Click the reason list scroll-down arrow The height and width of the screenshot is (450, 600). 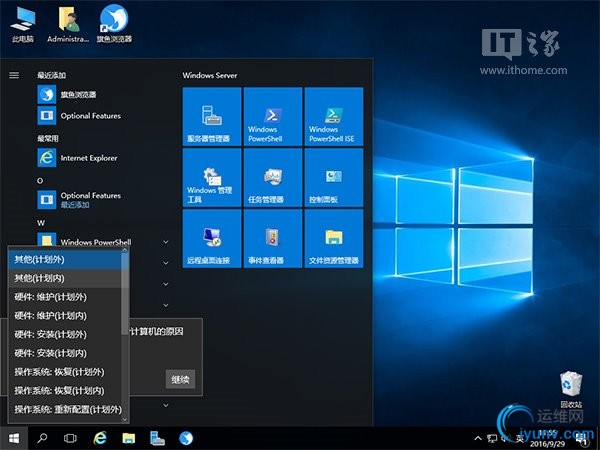(x=125, y=420)
